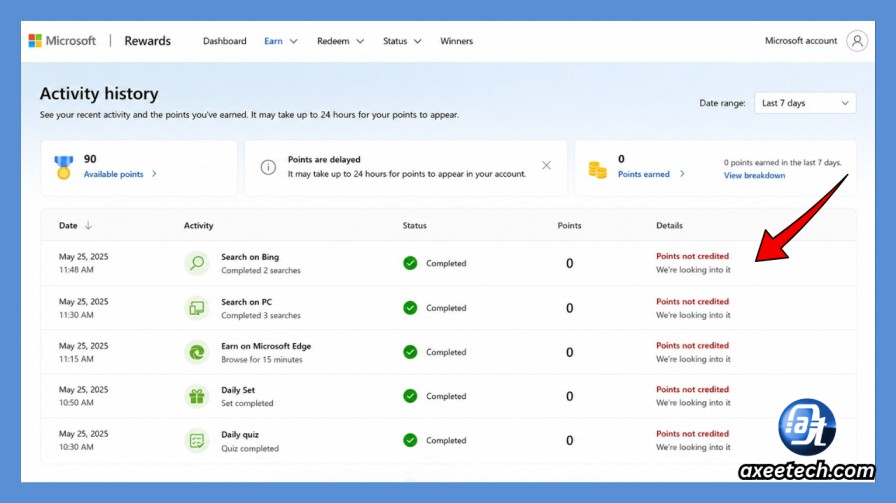Open the chevron next to Points earned
The width and height of the screenshot is (896, 503).
682,174
